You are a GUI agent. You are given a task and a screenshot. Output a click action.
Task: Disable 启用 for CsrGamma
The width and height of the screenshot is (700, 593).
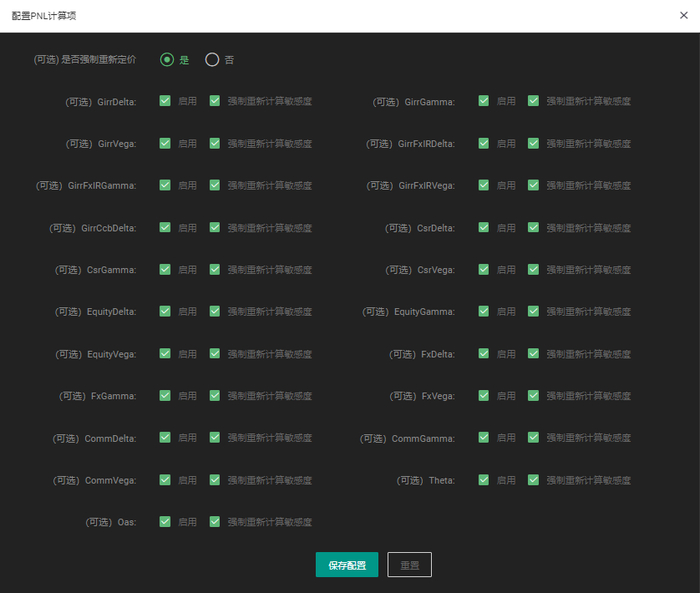(165, 270)
